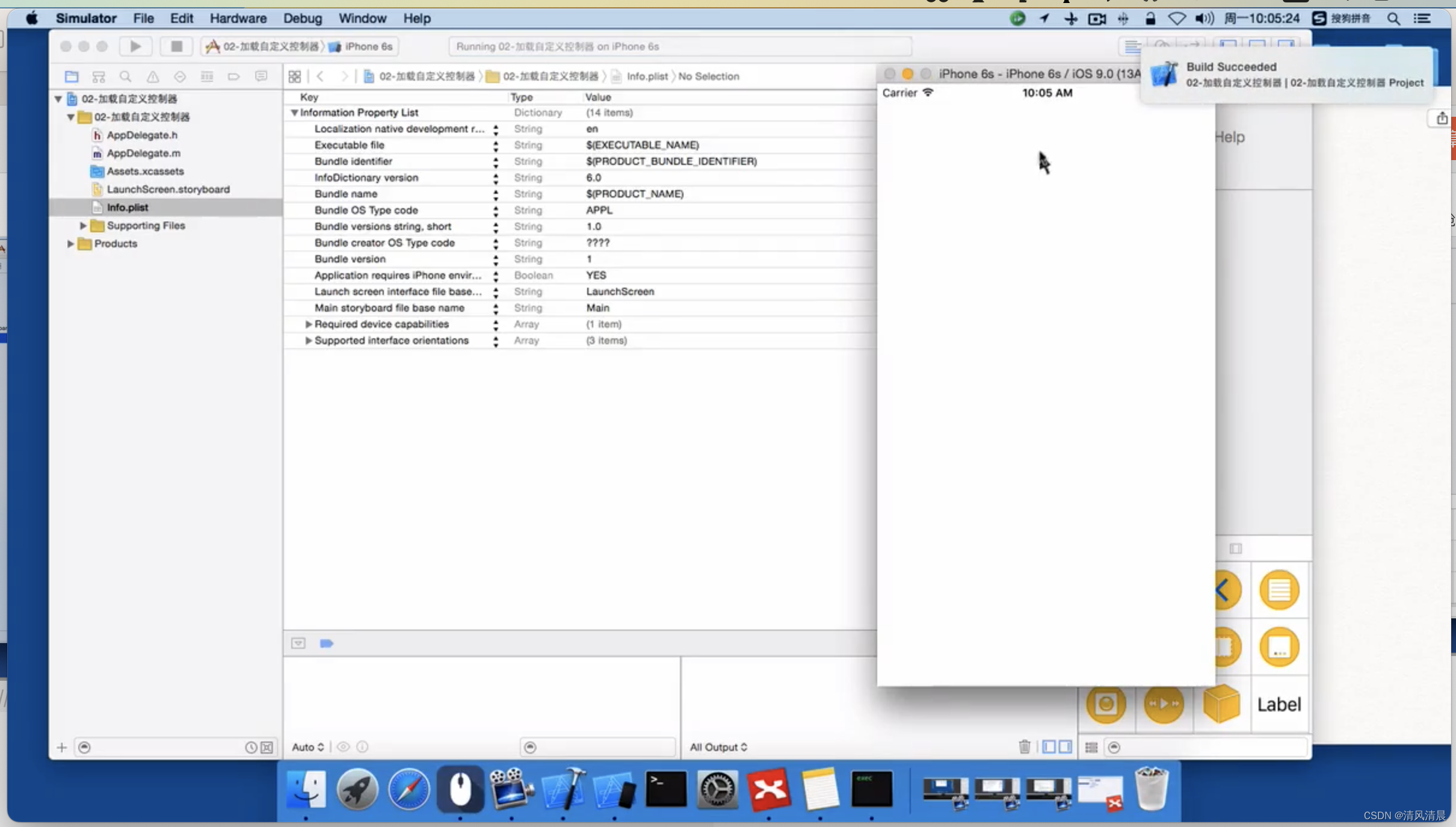The width and height of the screenshot is (1456, 827).
Task: Select LaunchScreen.storyboard in the navigator
Action: click(x=168, y=189)
